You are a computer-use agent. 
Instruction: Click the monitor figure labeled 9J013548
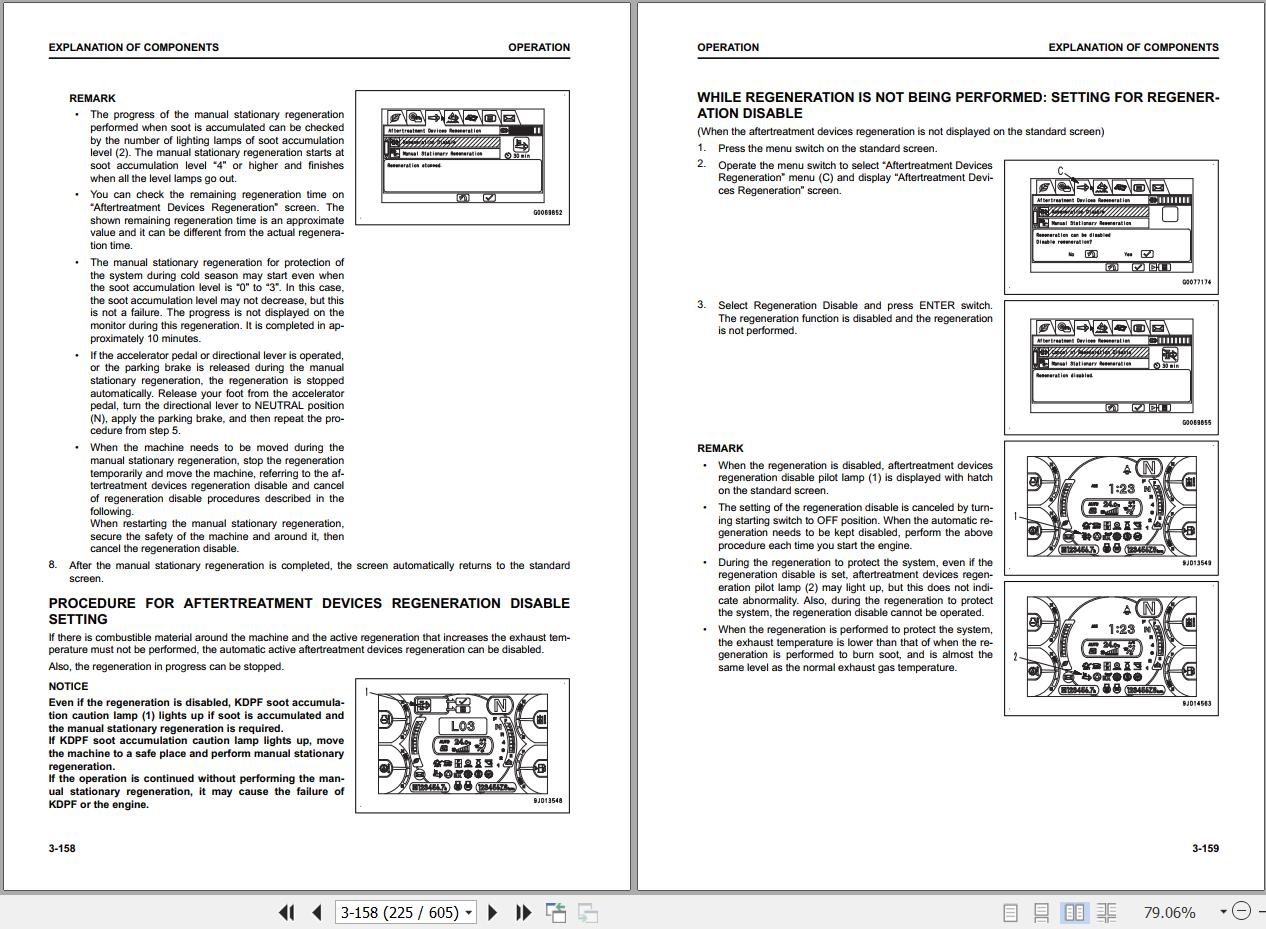(462, 745)
